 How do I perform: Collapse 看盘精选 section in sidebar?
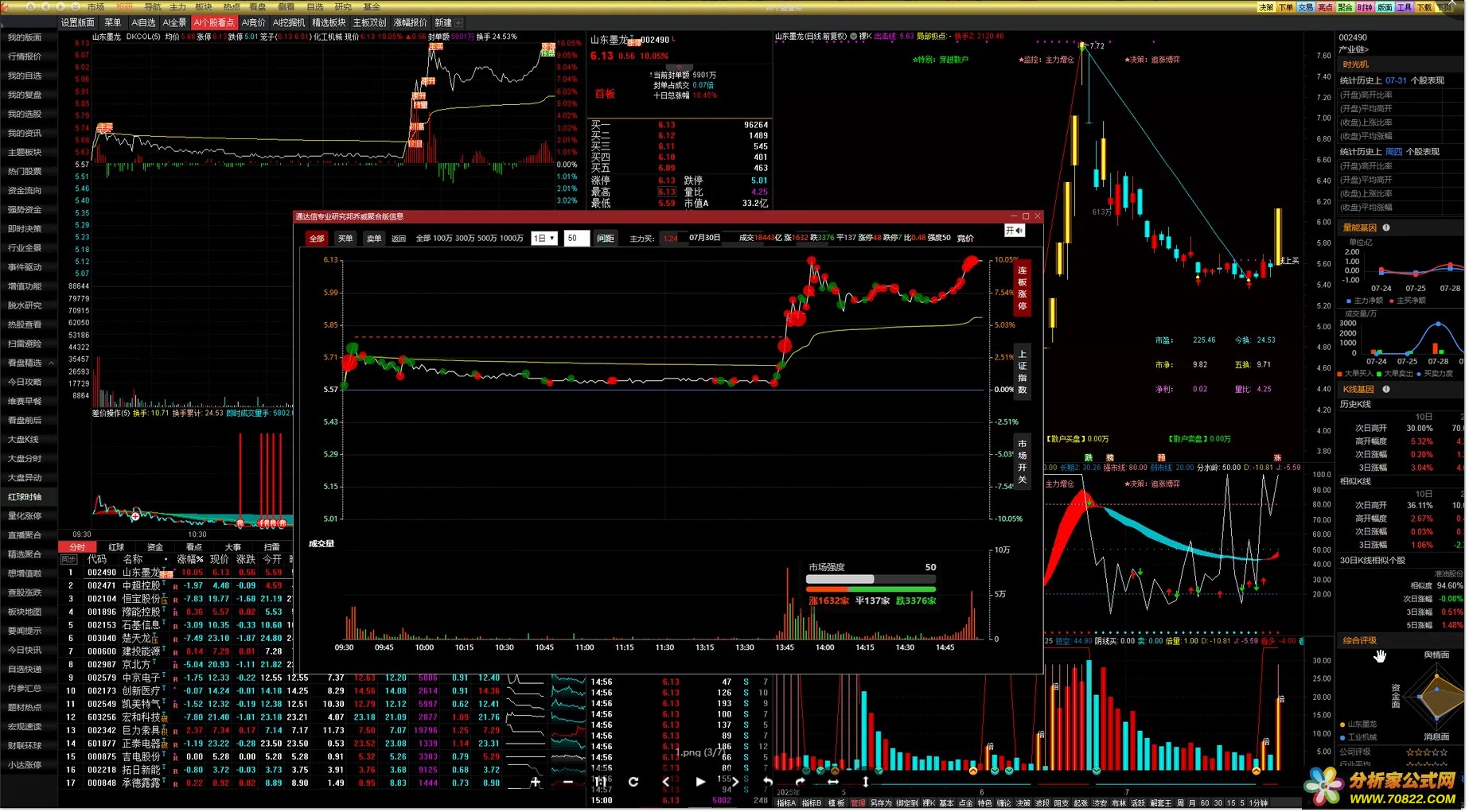(29, 363)
